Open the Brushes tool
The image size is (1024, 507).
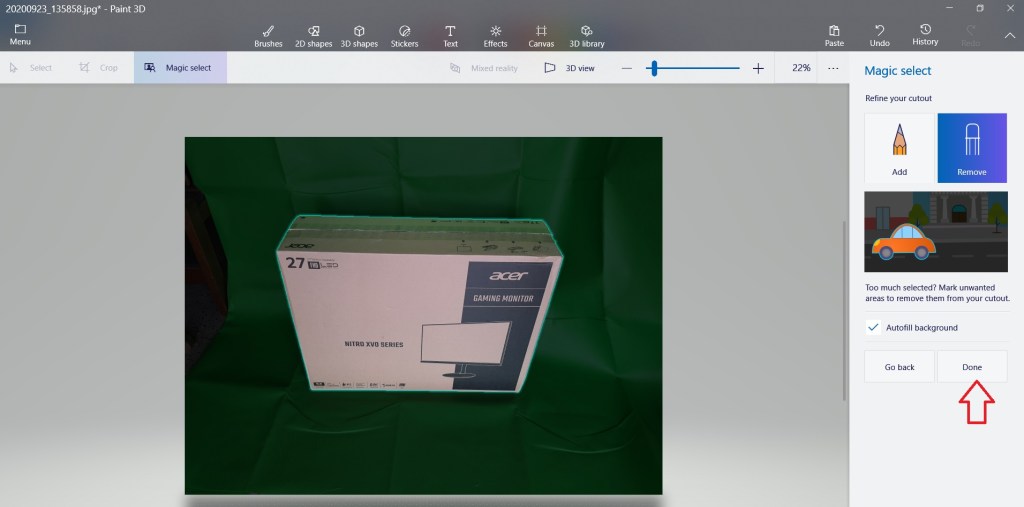pos(268,35)
